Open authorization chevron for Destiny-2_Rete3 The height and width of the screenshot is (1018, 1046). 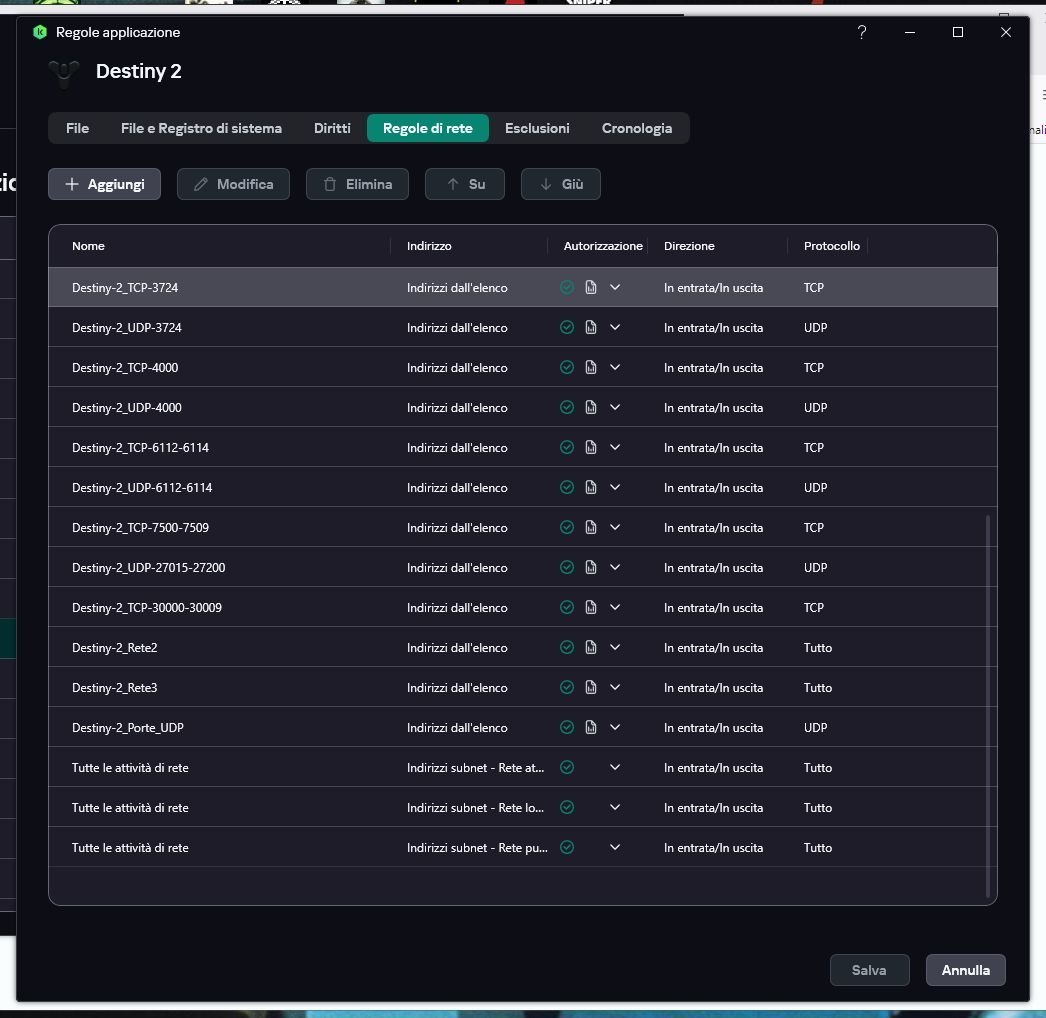pos(615,687)
